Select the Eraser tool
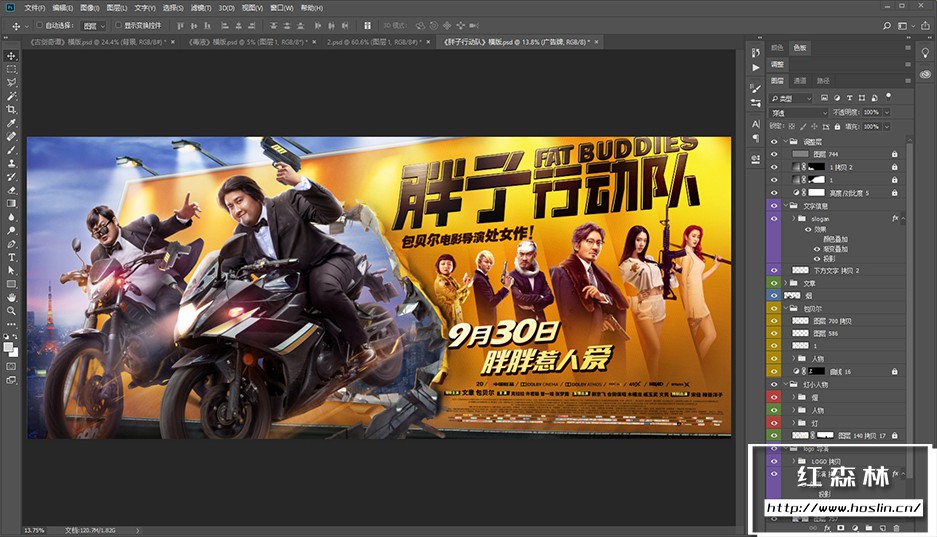The height and width of the screenshot is (537, 937). tap(11, 190)
